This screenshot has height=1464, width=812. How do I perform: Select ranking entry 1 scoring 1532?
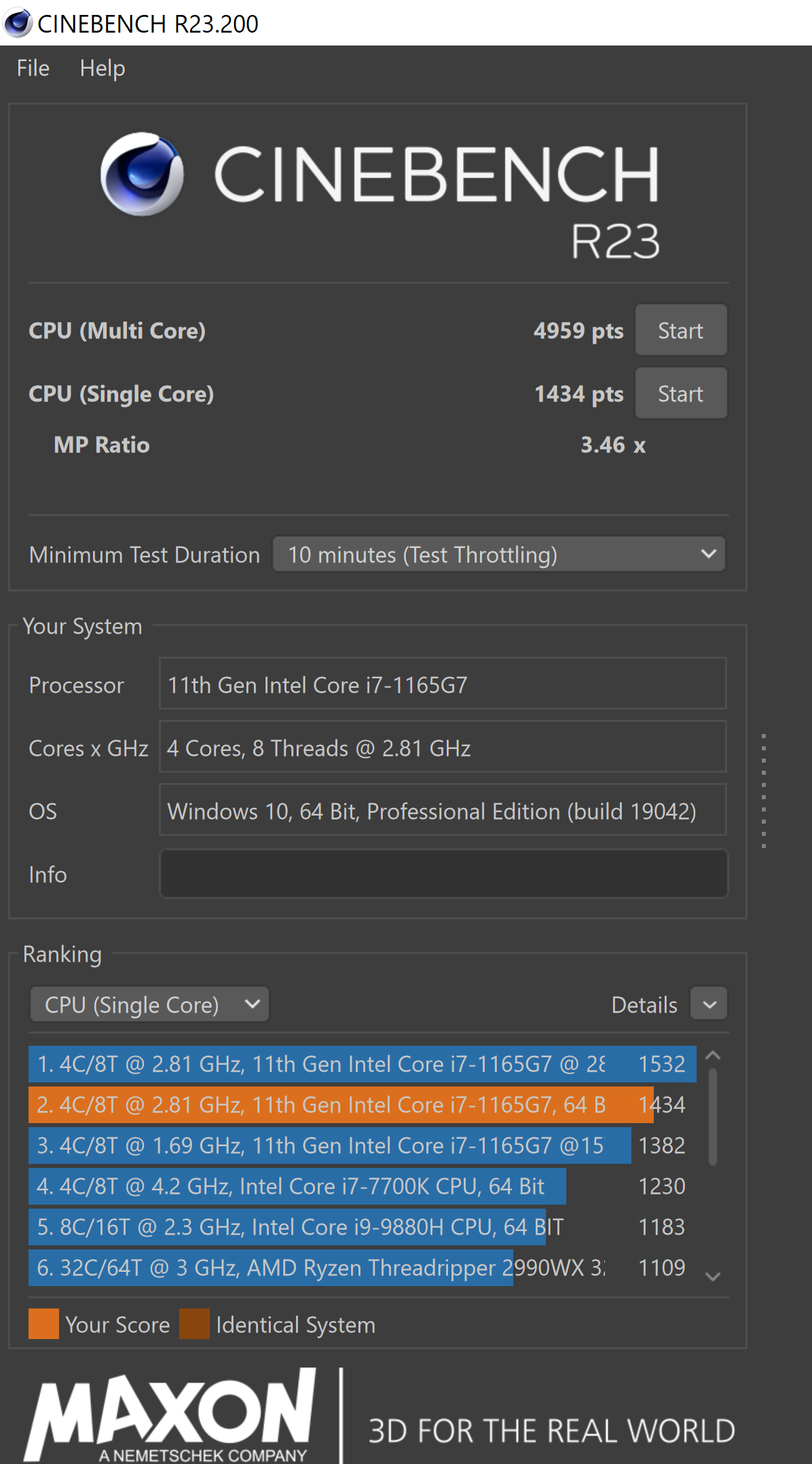click(x=362, y=1063)
